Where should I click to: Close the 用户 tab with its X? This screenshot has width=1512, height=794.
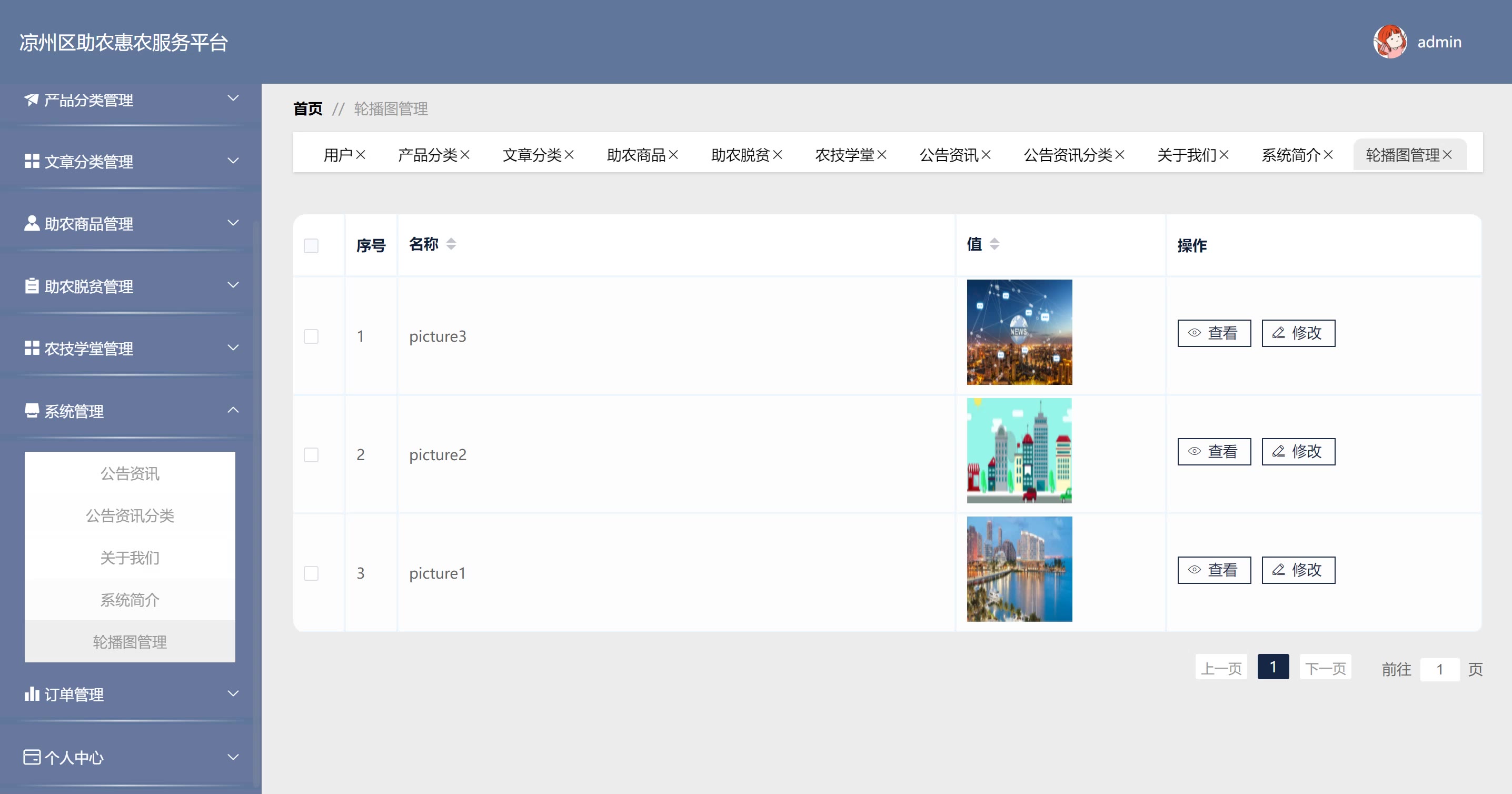(x=361, y=155)
